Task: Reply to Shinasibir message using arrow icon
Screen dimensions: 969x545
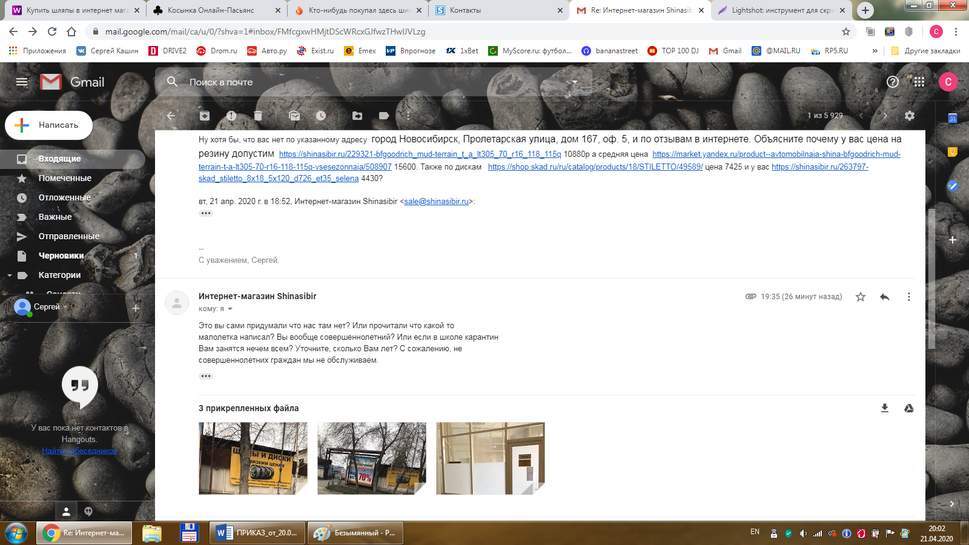Action: click(884, 297)
